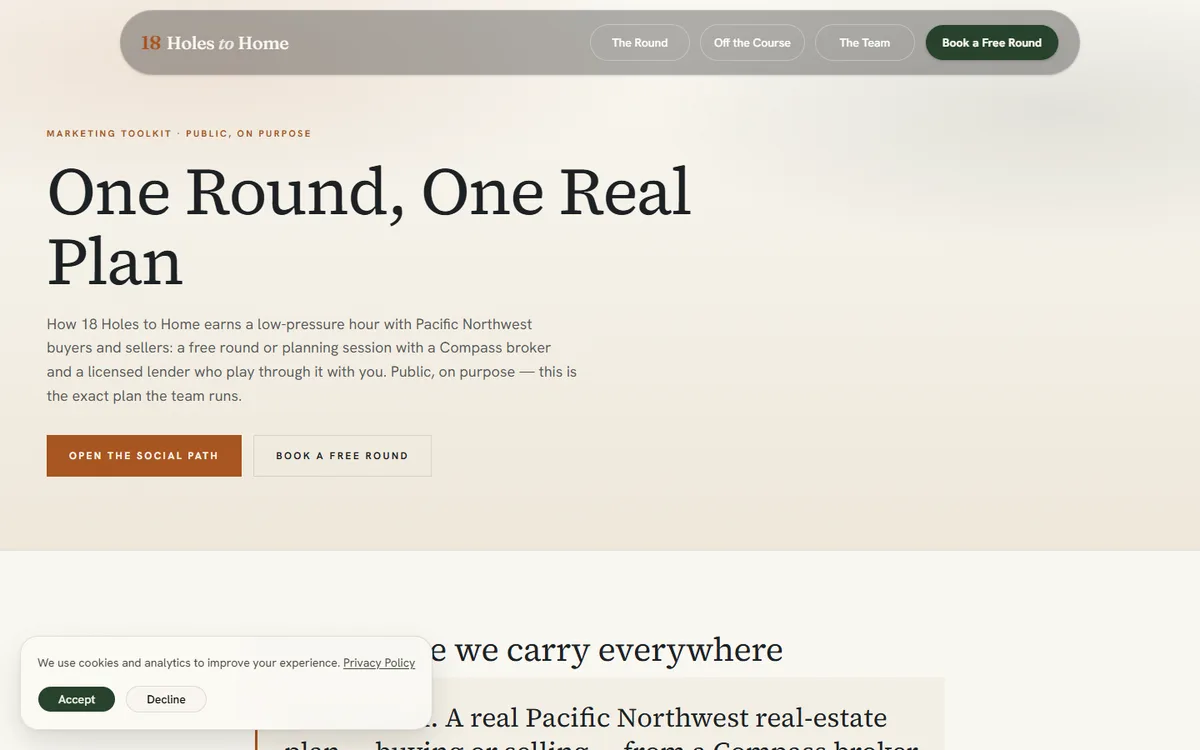Image resolution: width=1200 pixels, height=750 pixels.
Task: Click the 18 Holes to Home logo
Action: click(x=215, y=43)
